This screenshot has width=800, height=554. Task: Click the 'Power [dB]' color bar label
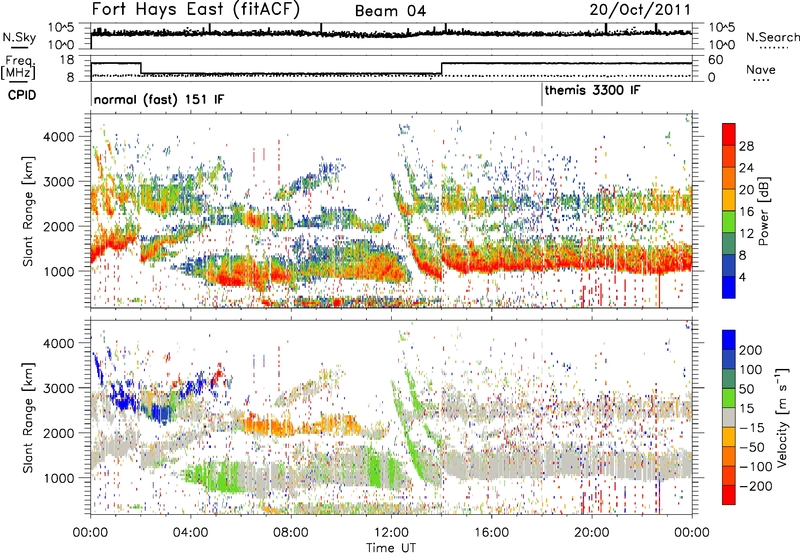click(x=763, y=211)
